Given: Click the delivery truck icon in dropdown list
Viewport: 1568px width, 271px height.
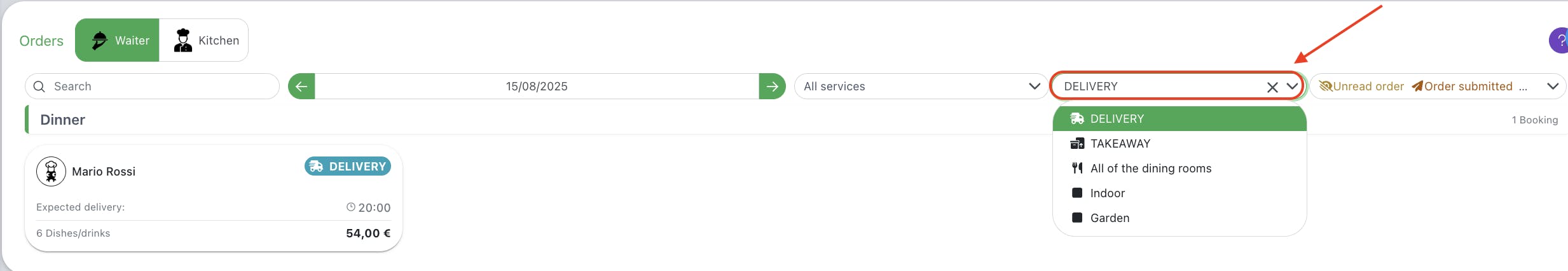Looking at the screenshot, I should pyautogui.click(x=1076, y=118).
